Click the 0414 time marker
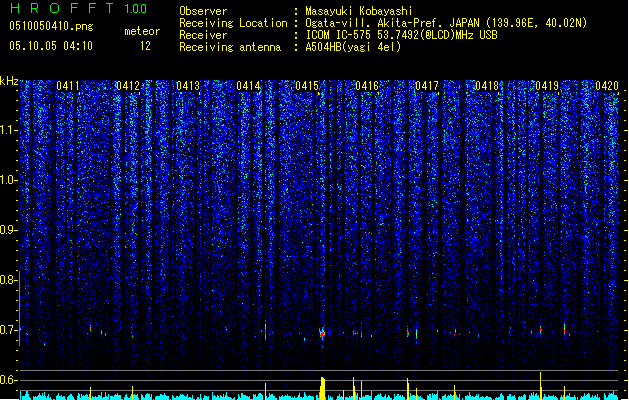 tap(248, 86)
